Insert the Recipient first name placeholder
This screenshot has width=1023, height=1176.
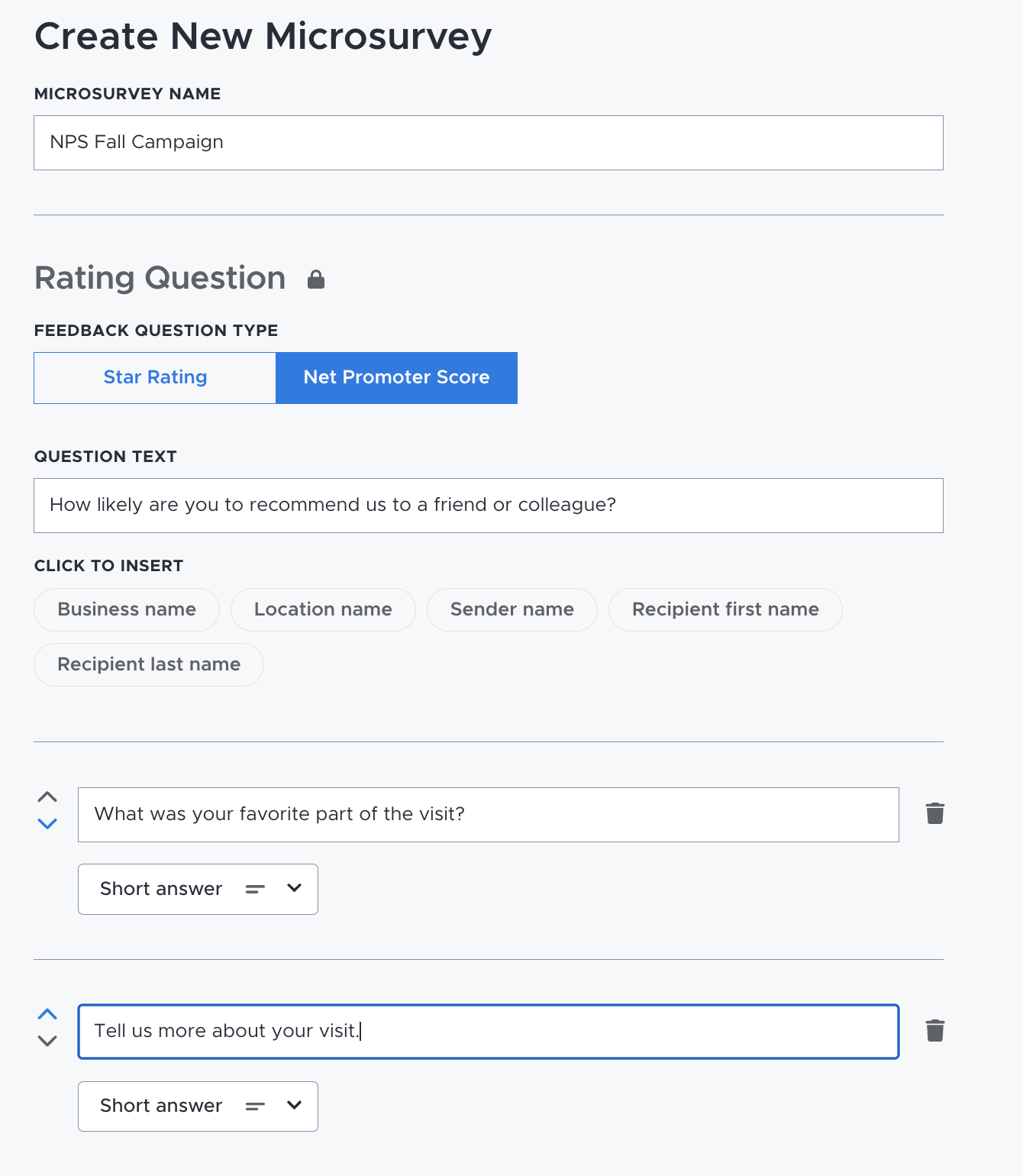[725, 609]
